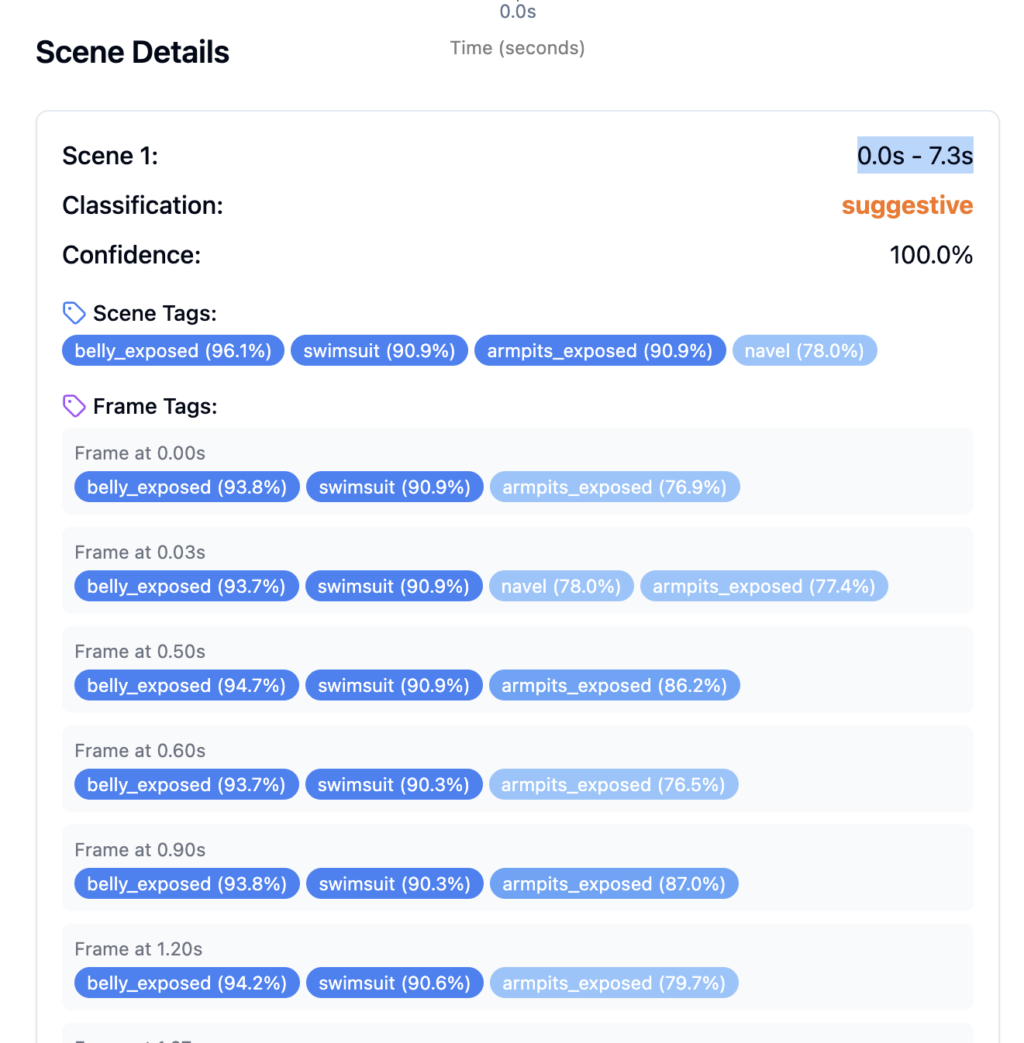Click belly_exposed tag under Frame at 0.00s
The height and width of the screenshot is (1043, 1024).
(187, 487)
